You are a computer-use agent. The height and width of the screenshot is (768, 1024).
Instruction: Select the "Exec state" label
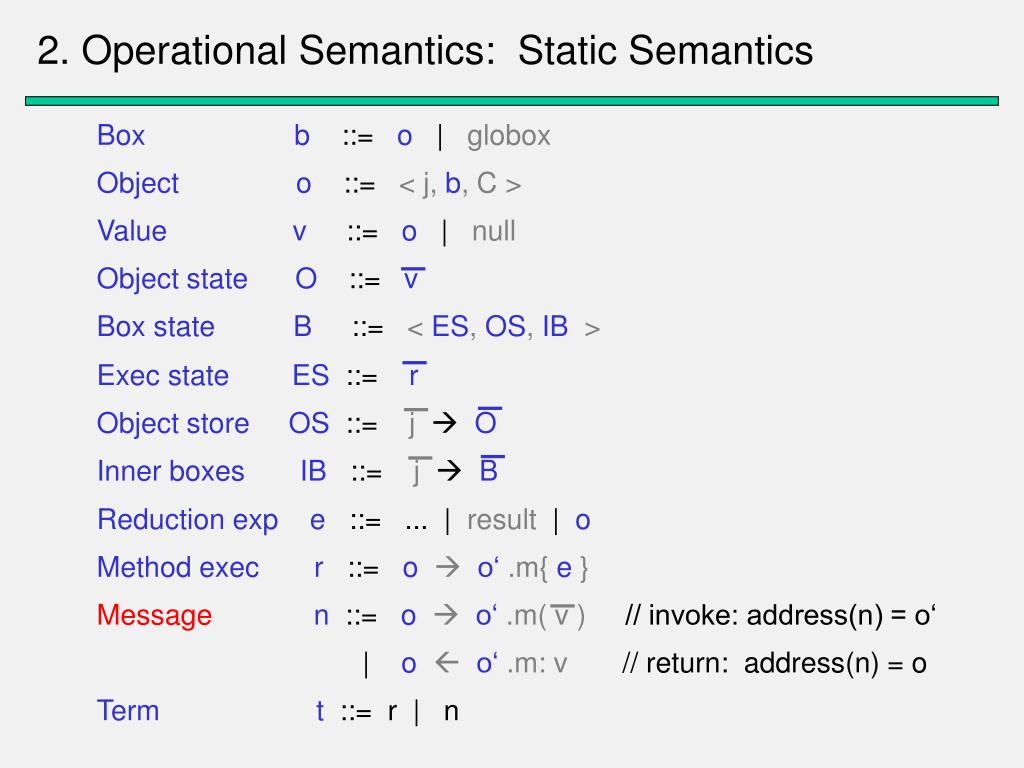[163, 375]
